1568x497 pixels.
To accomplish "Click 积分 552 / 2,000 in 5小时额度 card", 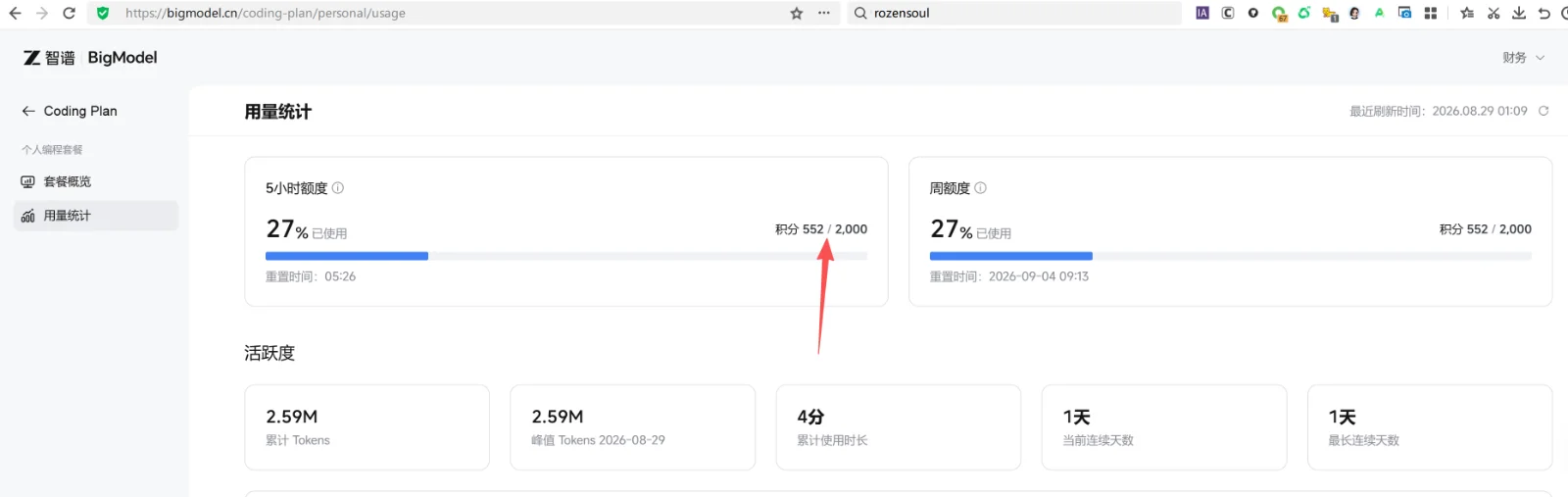I will pyautogui.click(x=821, y=229).
